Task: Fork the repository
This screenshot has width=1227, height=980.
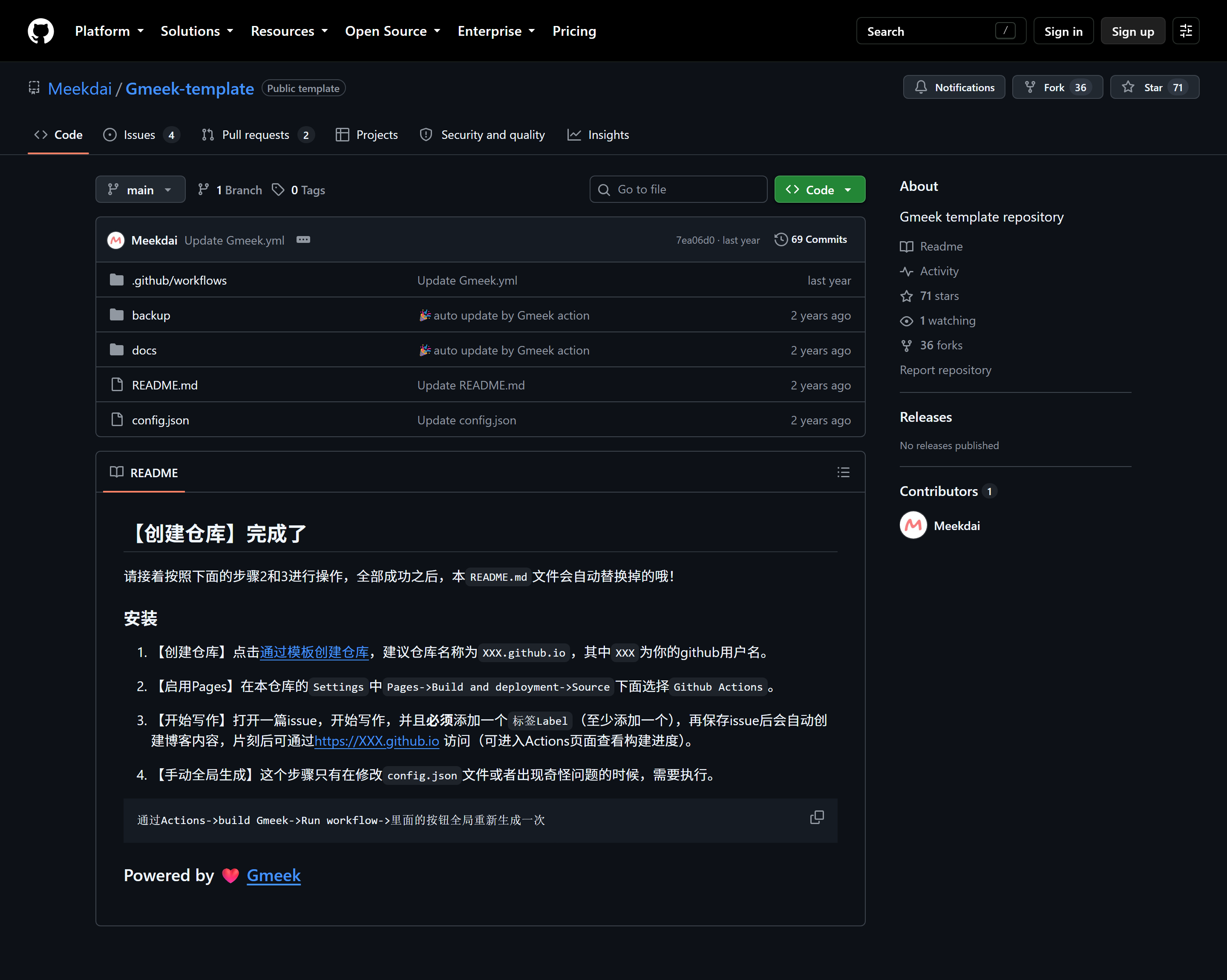Action: [1057, 87]
